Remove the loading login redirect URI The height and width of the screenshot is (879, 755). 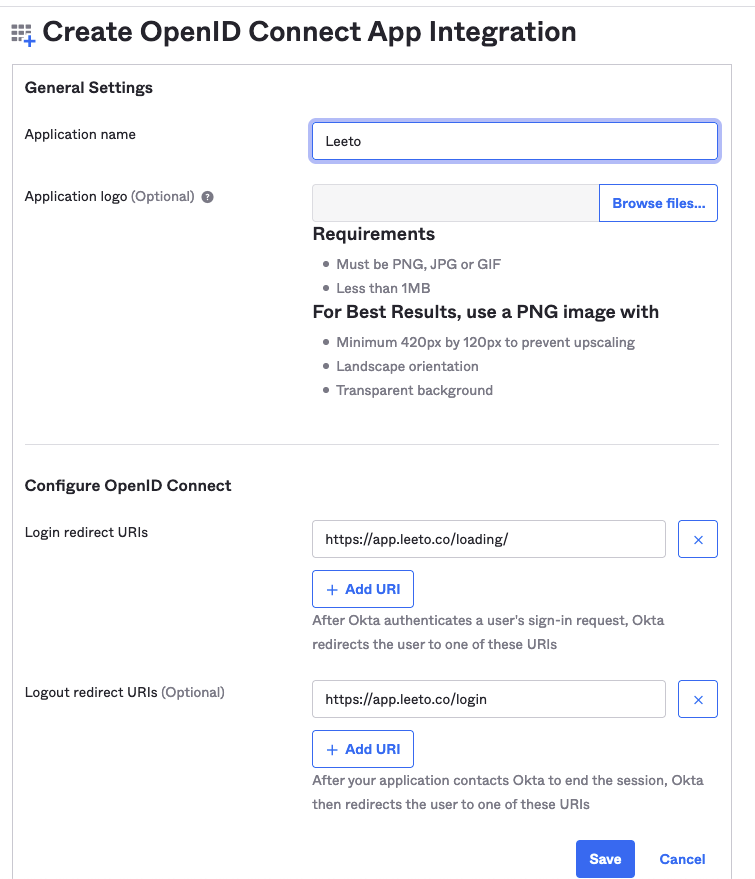(x=697, y=539)
